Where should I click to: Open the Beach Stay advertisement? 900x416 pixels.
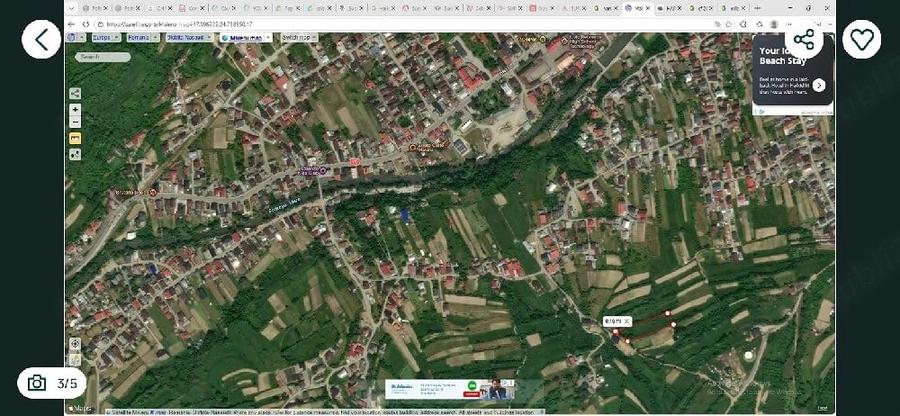pyautogui.click(x=793, y=70)
